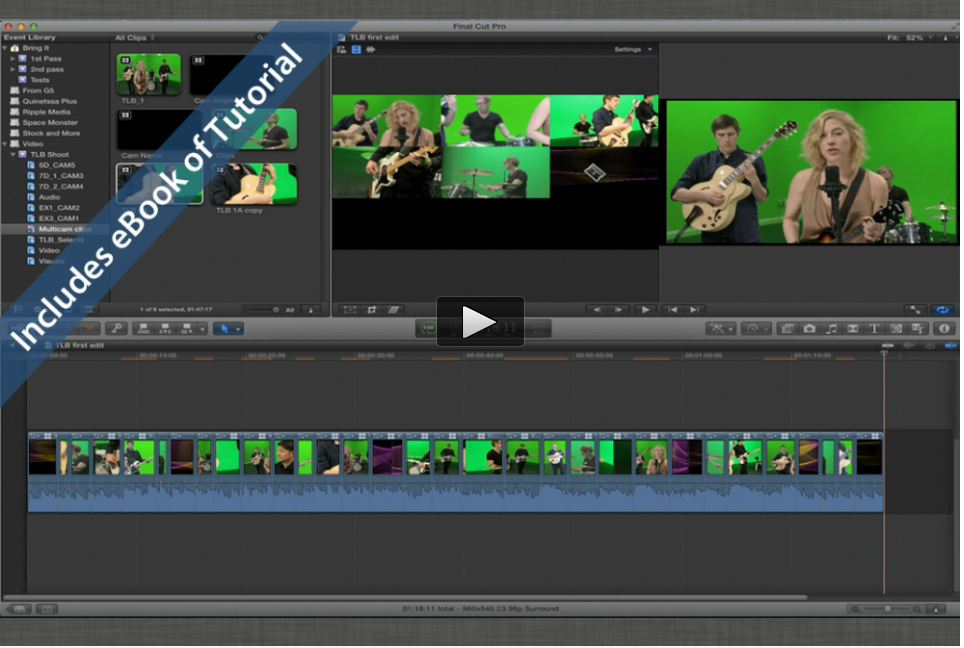Expand the 1st Pass event

(12, 58)
